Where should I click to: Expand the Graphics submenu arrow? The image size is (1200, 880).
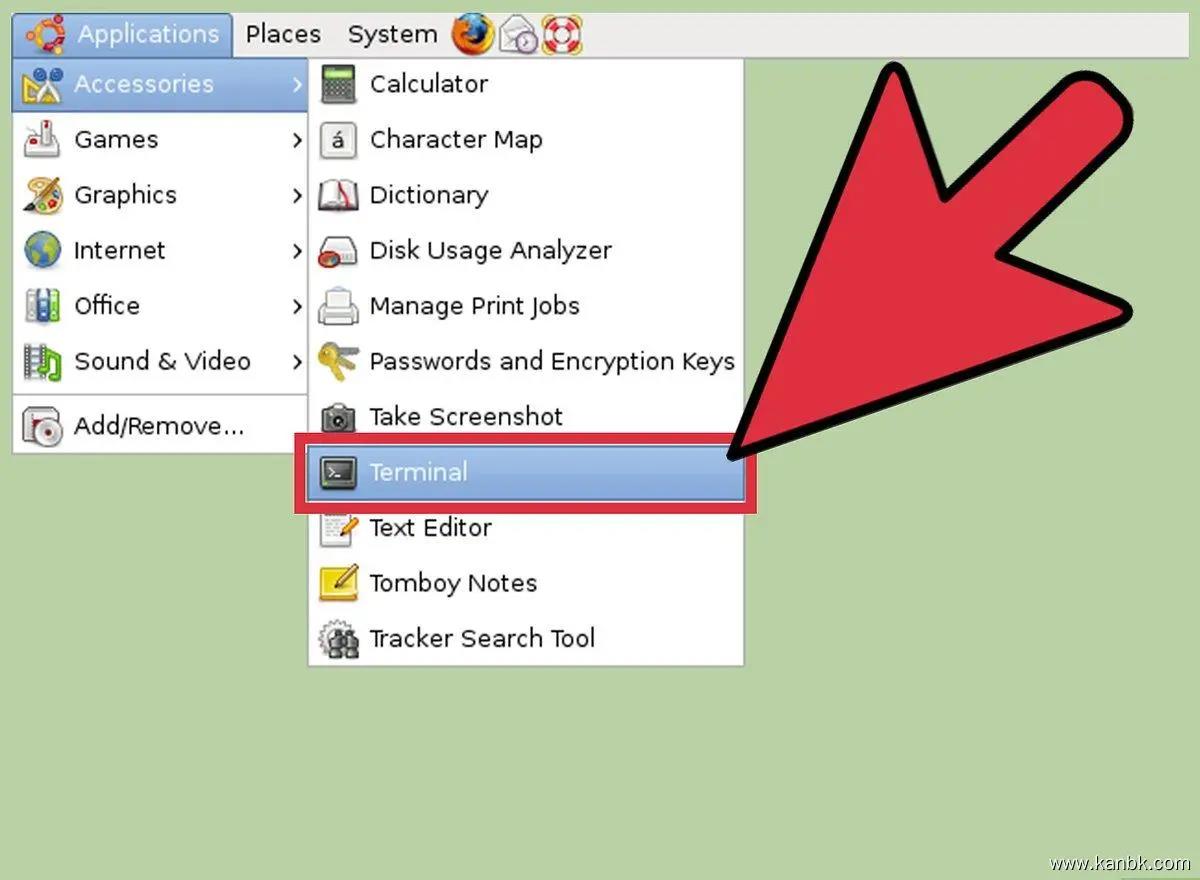296,196
